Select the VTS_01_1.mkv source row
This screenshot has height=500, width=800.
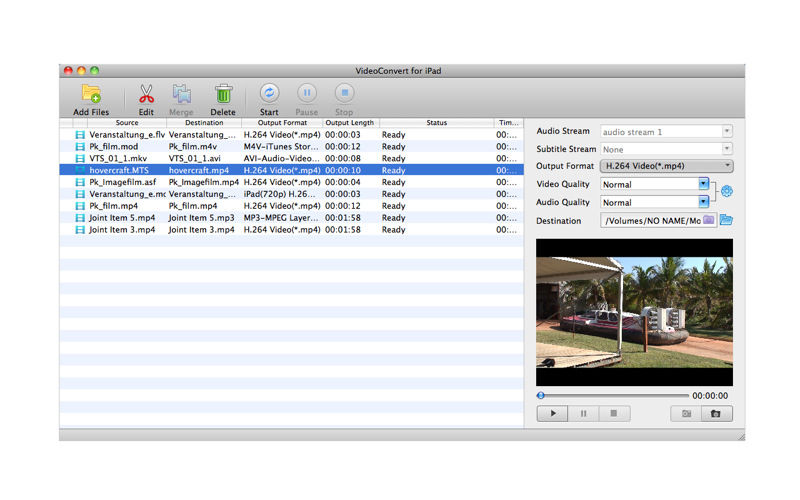(x=118, y=159)
